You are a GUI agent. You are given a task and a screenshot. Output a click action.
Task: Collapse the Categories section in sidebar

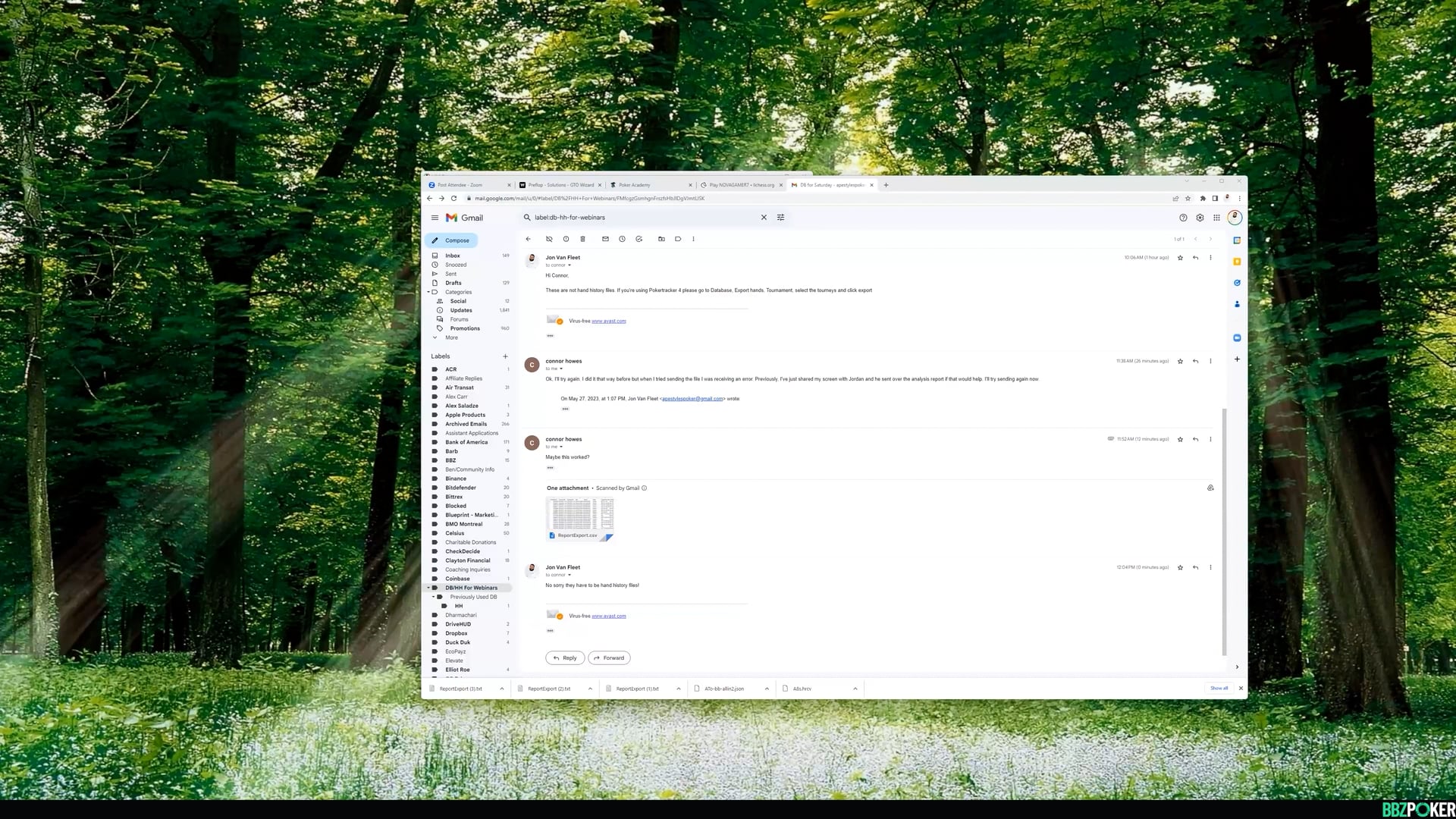click(428, 292)
